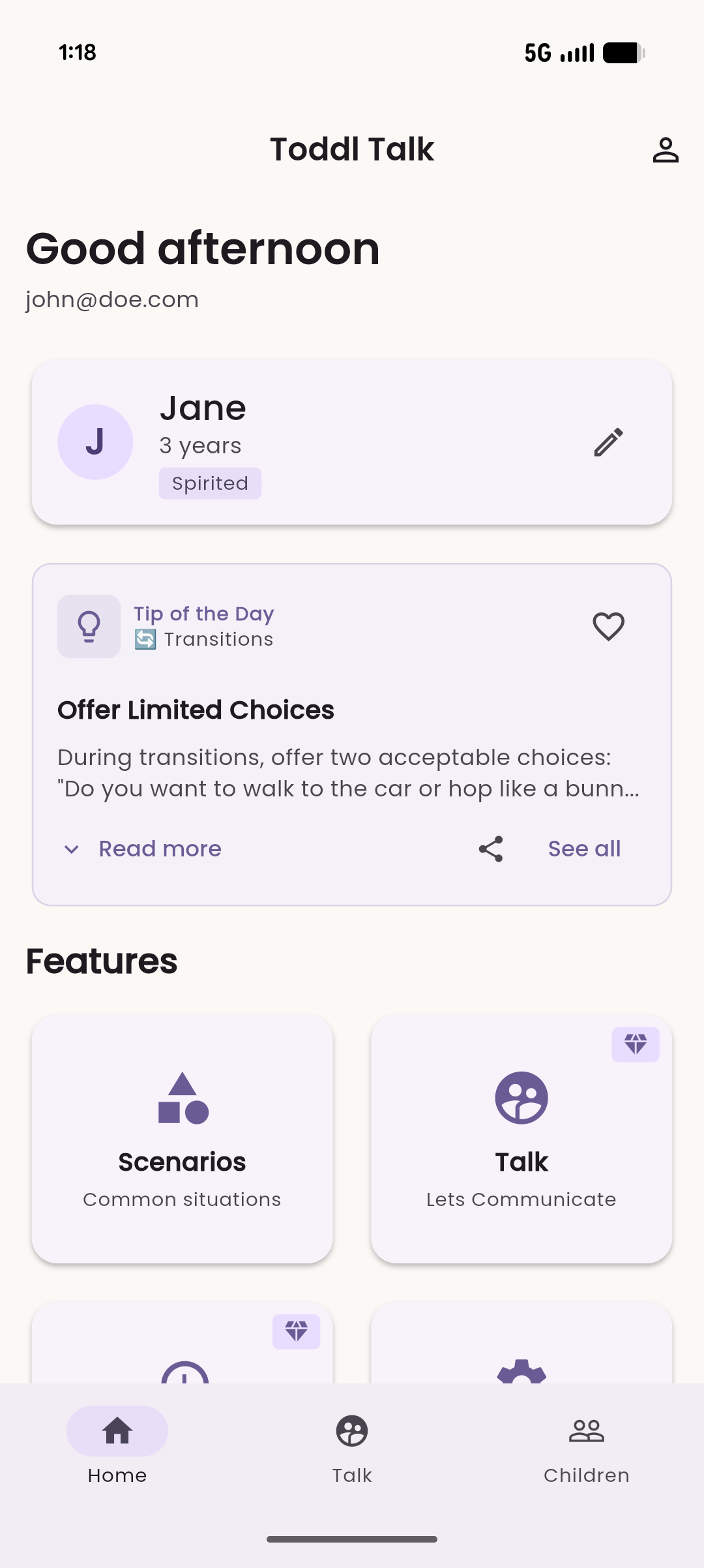Open the Scenarios feature card
Viewport: 704px width, 1568px height.
point(183,1139)
